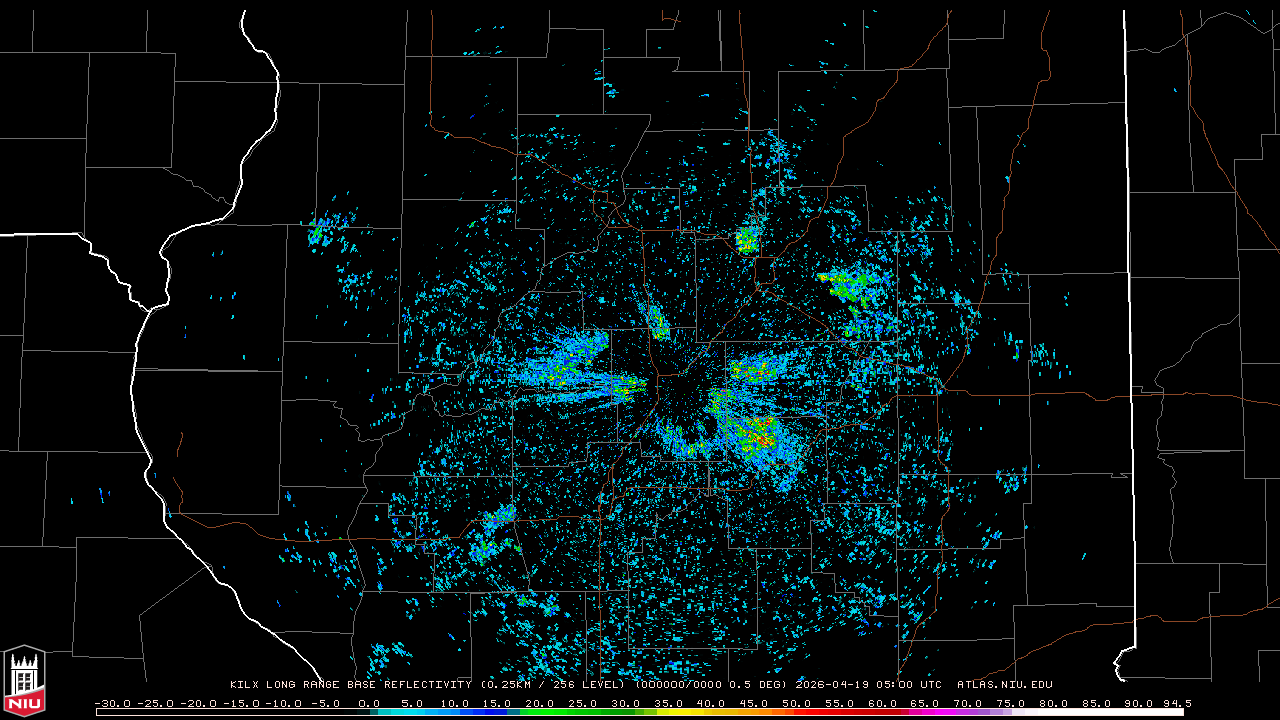Click the 20.0 dBZ scale value
This screenshot has width=1280, height=720.
(x=539, y=704)
